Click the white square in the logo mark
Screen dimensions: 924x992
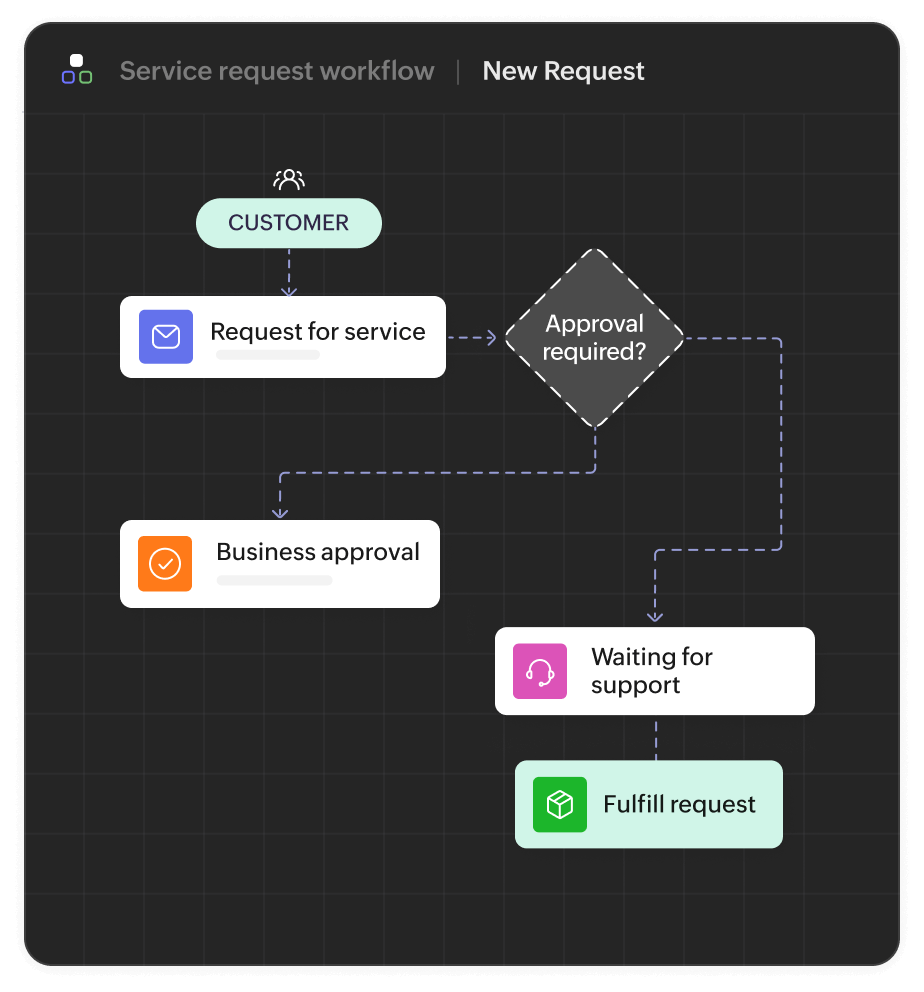[x=76, y=60]
